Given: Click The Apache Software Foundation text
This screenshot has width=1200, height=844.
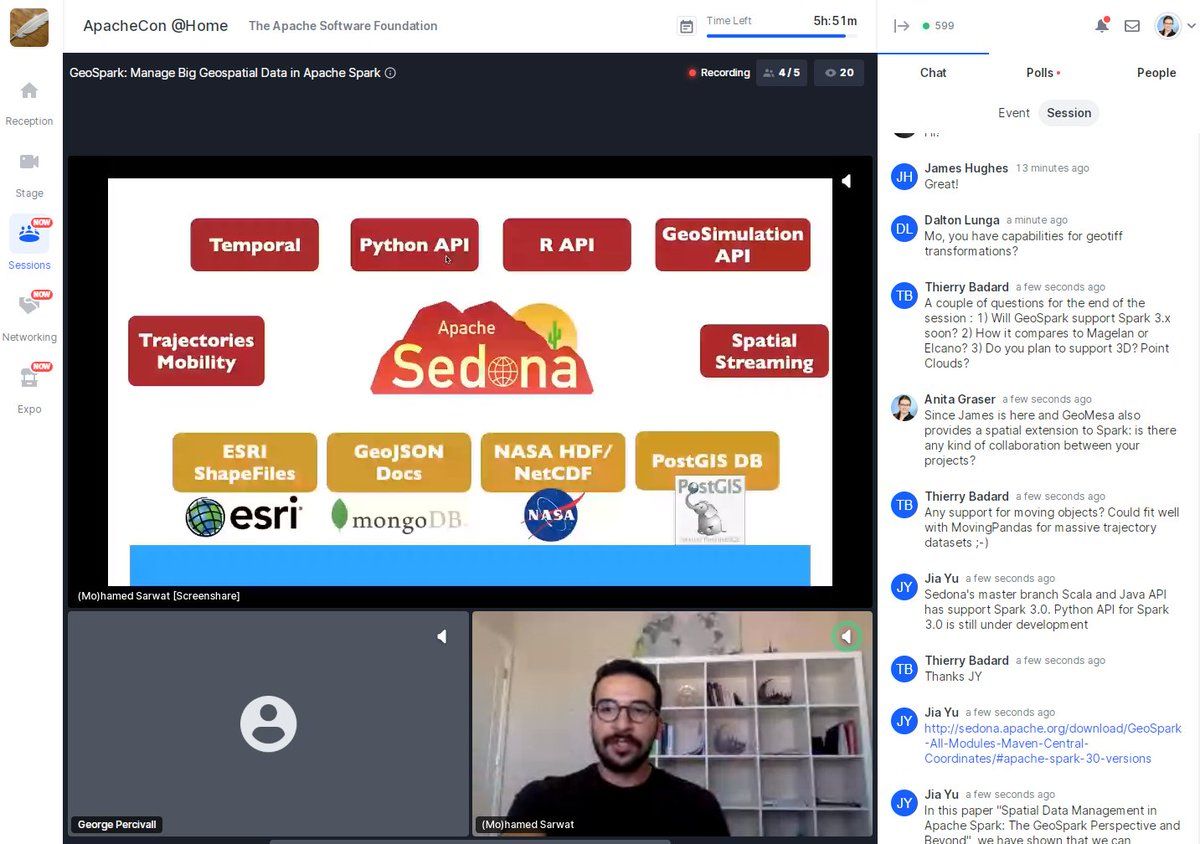Looking at the screenshot, I should coord(343,26).
